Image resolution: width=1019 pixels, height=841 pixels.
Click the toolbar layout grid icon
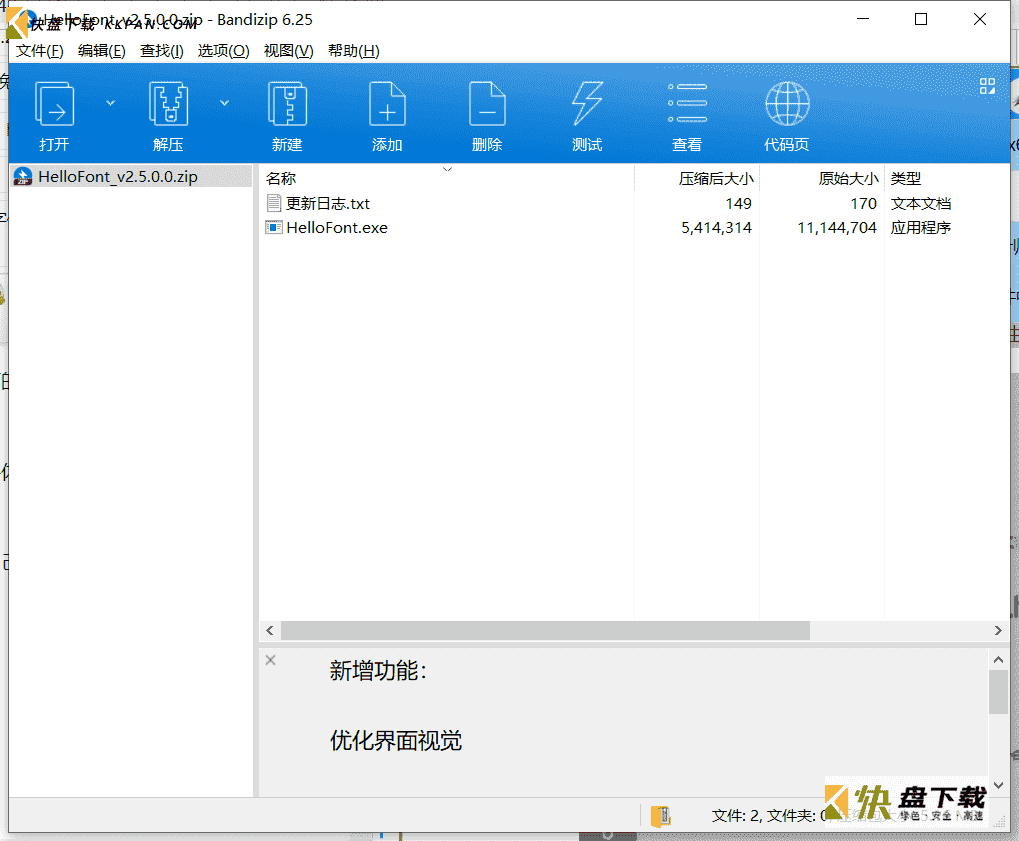[987, 86]
